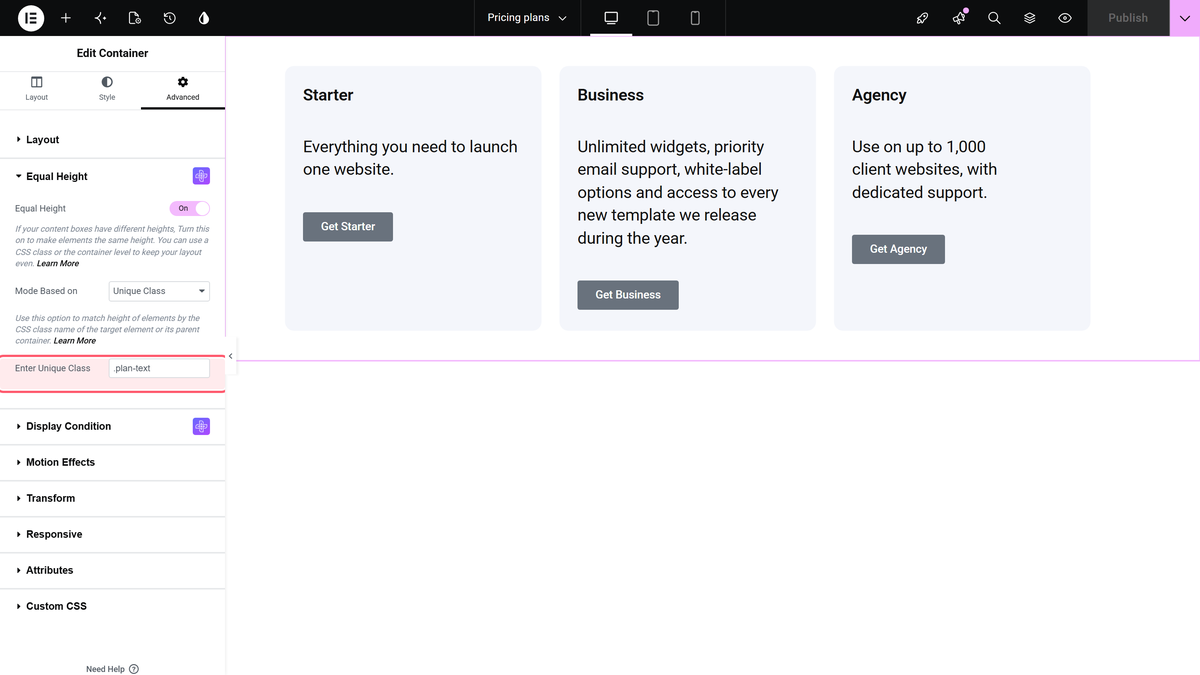Switch to mobile device view
This screenshot has height=675, width=1200.
[x=695, y=18]
